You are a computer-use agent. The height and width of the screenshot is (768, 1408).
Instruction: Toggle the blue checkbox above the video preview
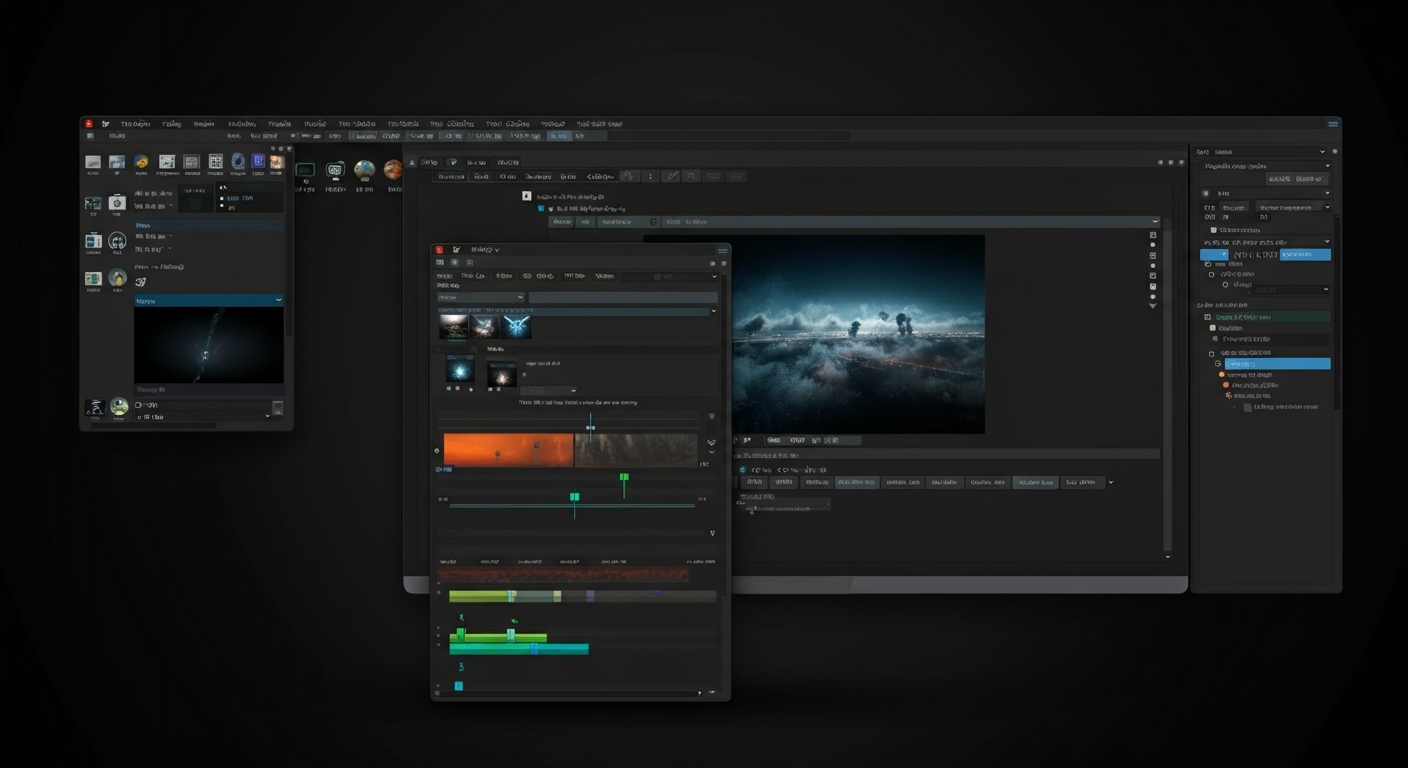coord(541,209)
